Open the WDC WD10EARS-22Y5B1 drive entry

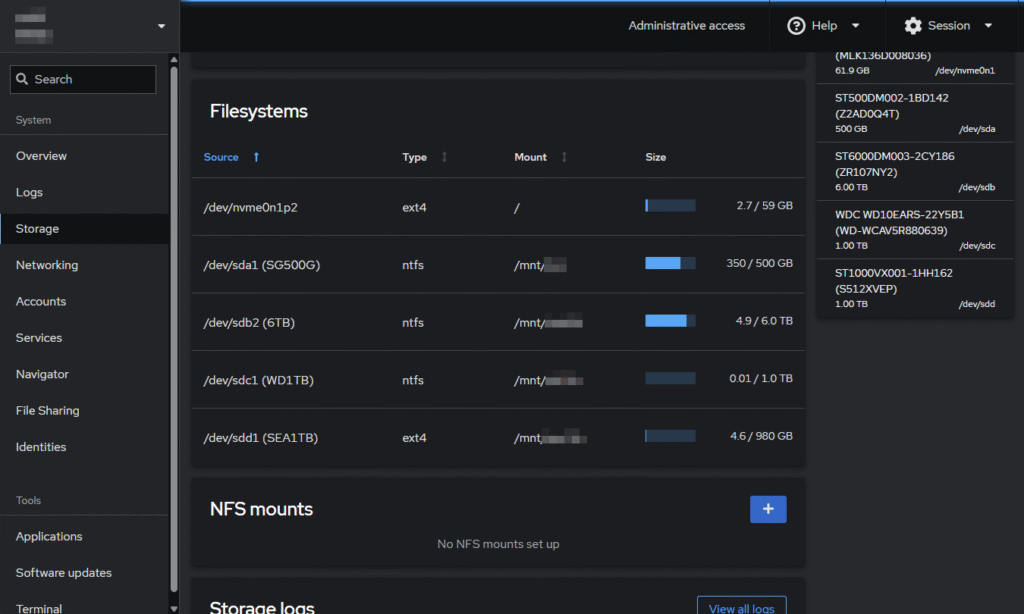pos(914,229)
